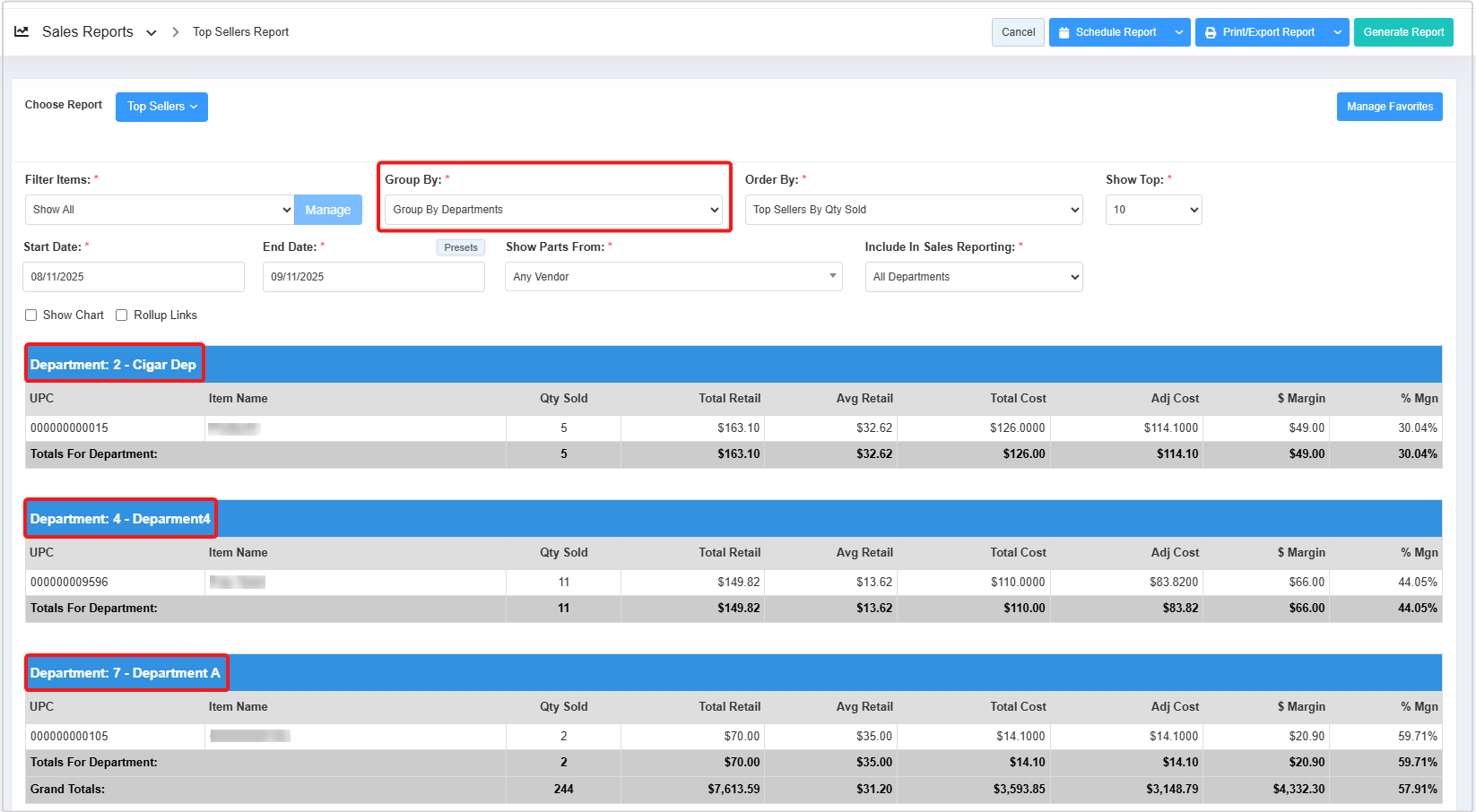Toggle the Rollup Links checkbox
1476x812 pixels.
point(122,315)
